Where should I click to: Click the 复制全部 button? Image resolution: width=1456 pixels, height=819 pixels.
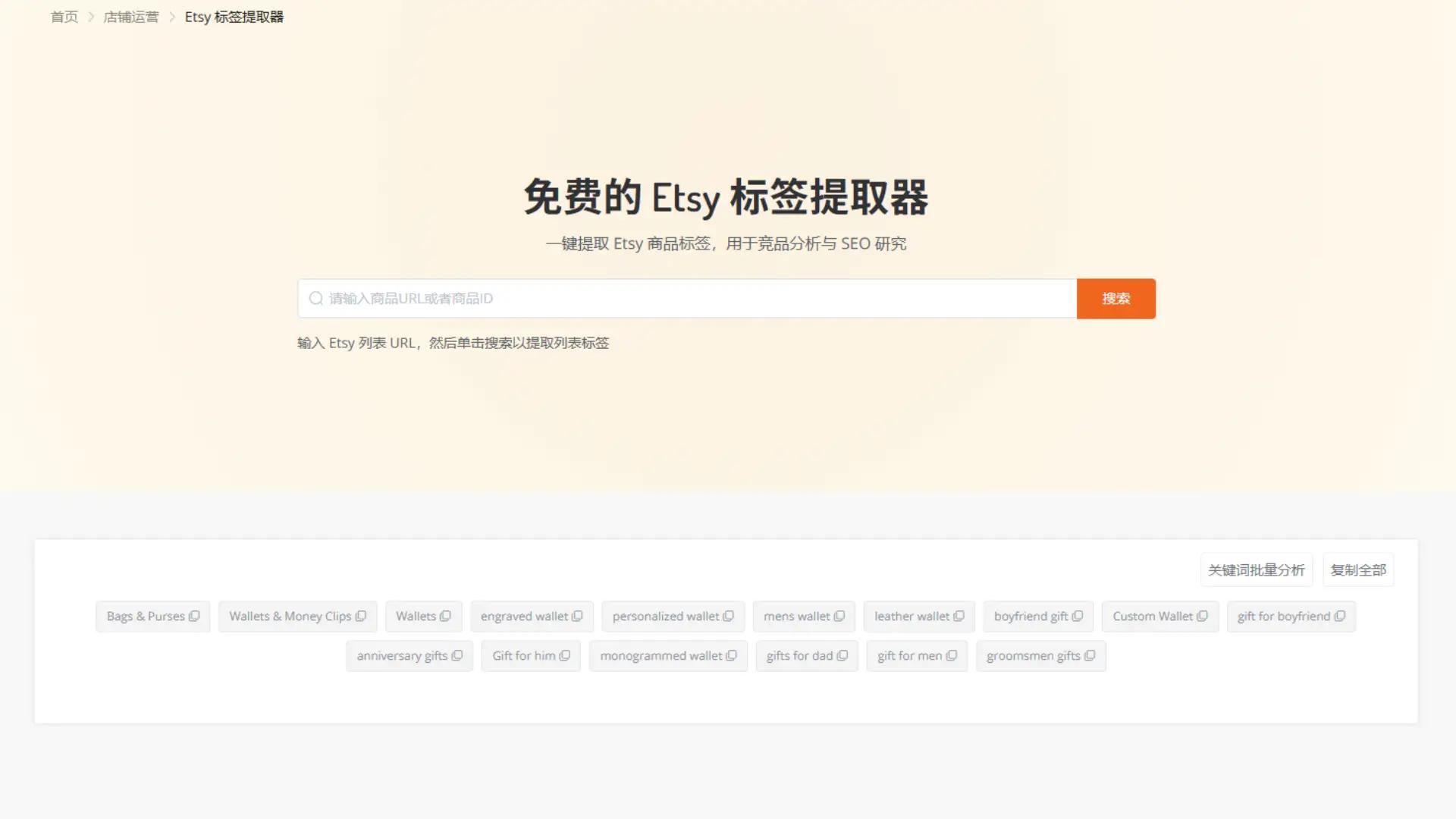click(x=1357, y=569)
